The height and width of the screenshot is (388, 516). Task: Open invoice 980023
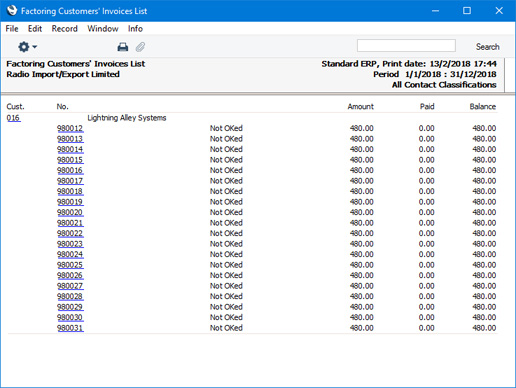(x=70, y=244)
